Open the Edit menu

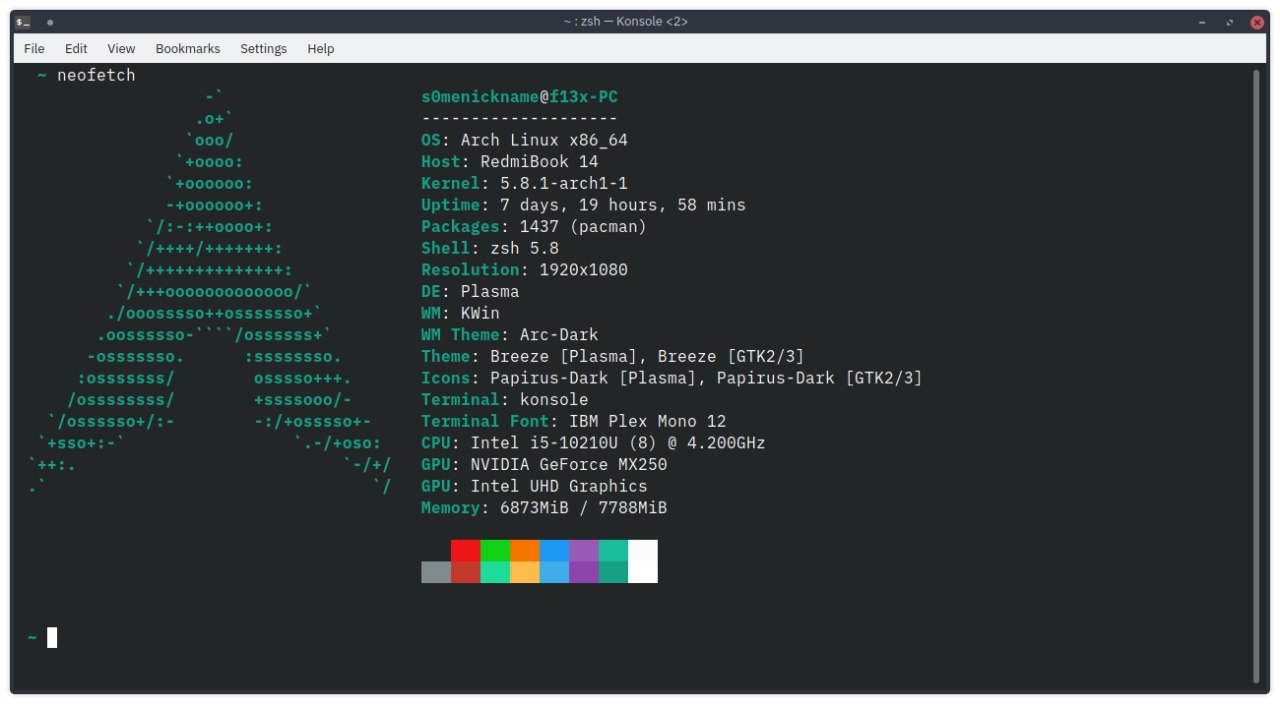pyautogui.click(x=76, y=48)
